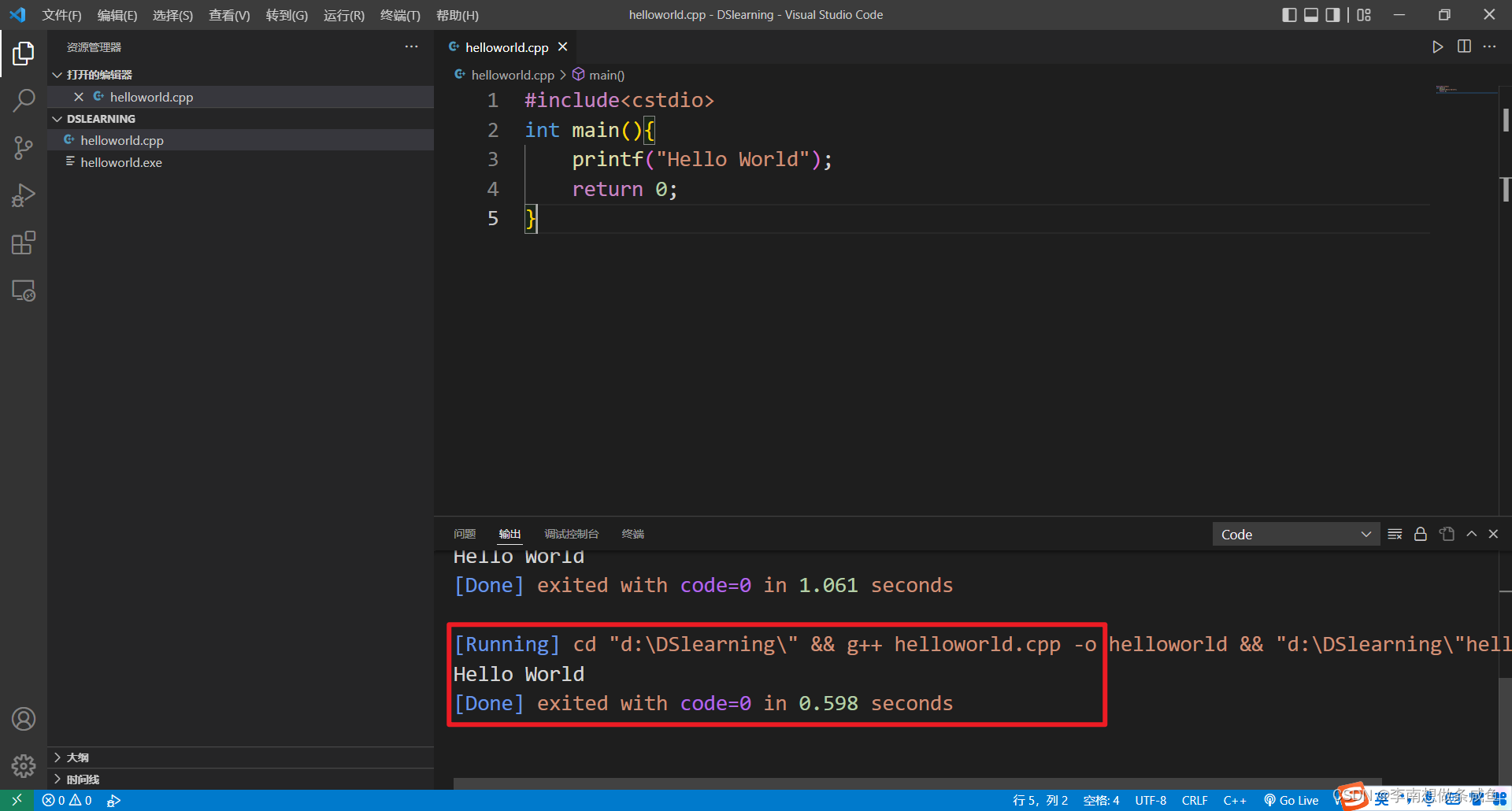Click output panel horizontal scrollbar
This screenshot has height=811, width=1512.
[x=917, y=783]
